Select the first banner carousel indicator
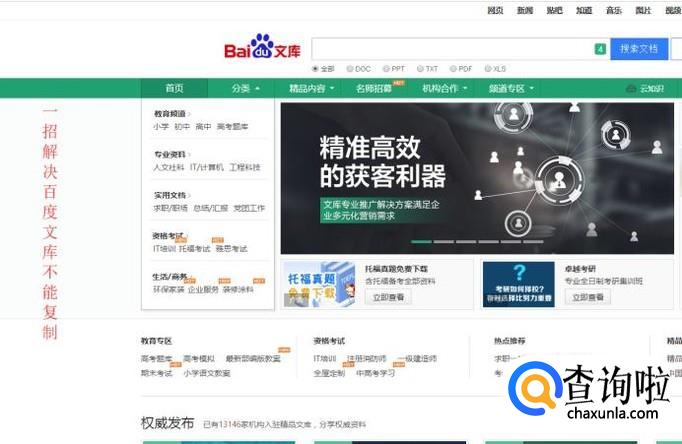Viewport: 682px width, 444px height. 421,242
